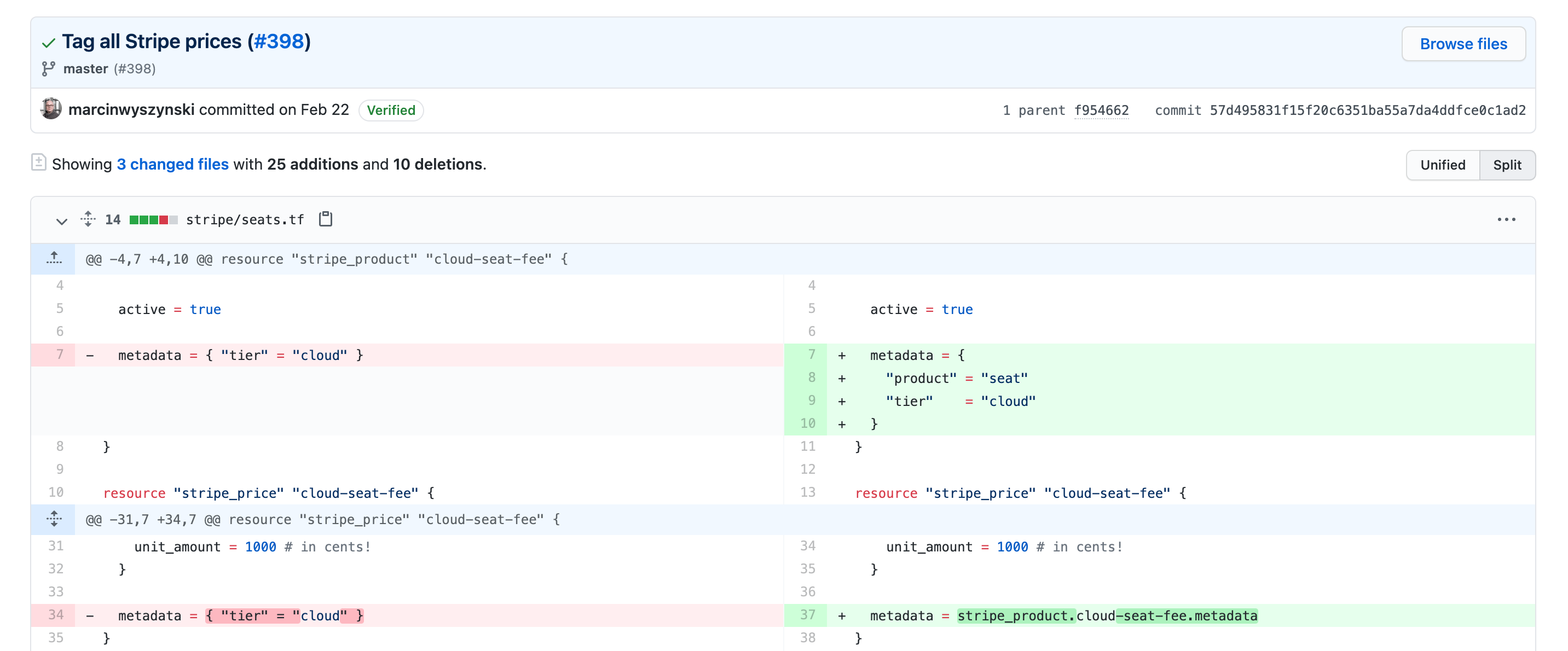
Task: Copy the stripe/seats.tf file path
Action: pos(326,219)
